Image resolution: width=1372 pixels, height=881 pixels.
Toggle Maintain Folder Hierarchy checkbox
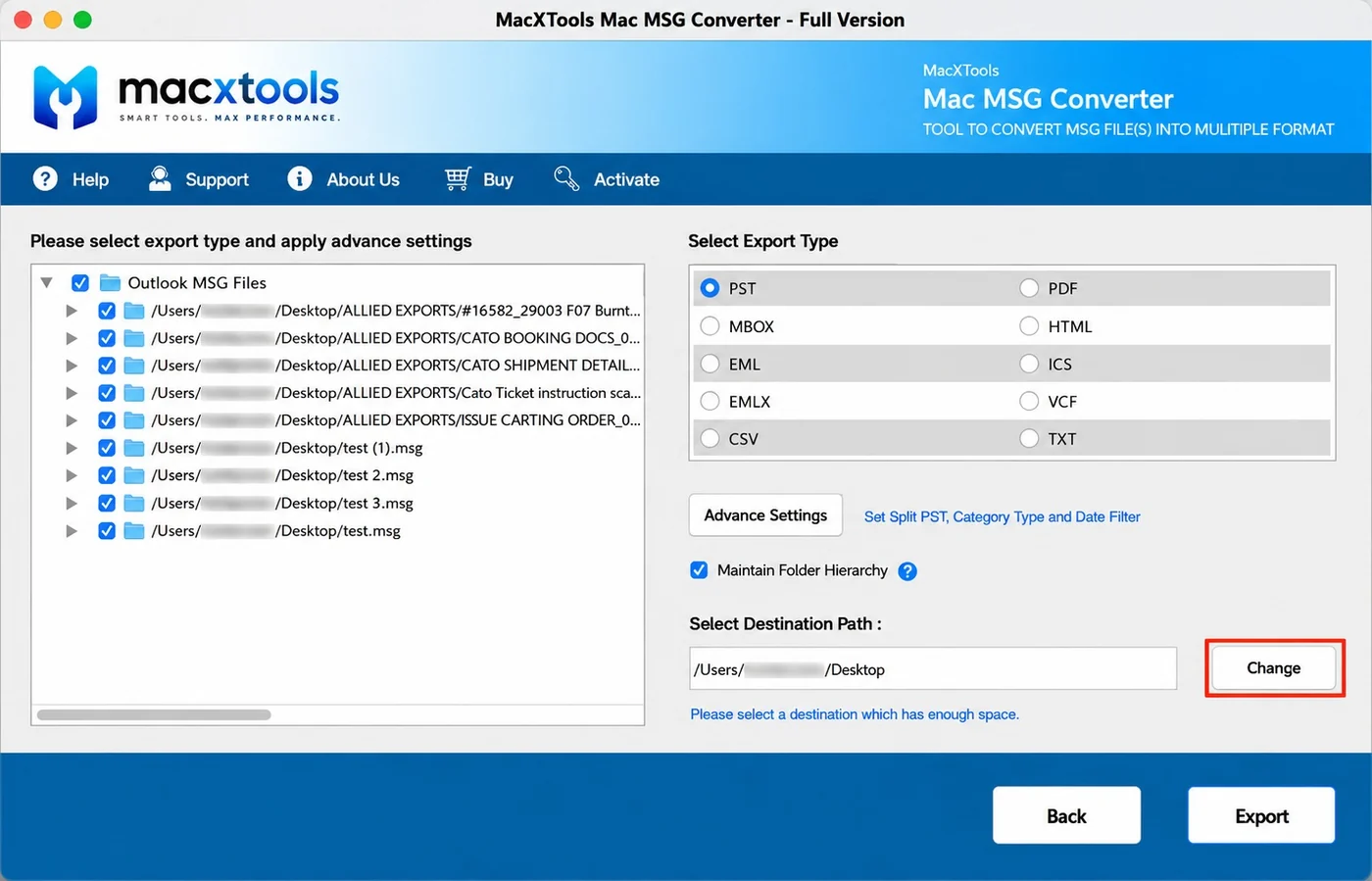pos(699,570)
